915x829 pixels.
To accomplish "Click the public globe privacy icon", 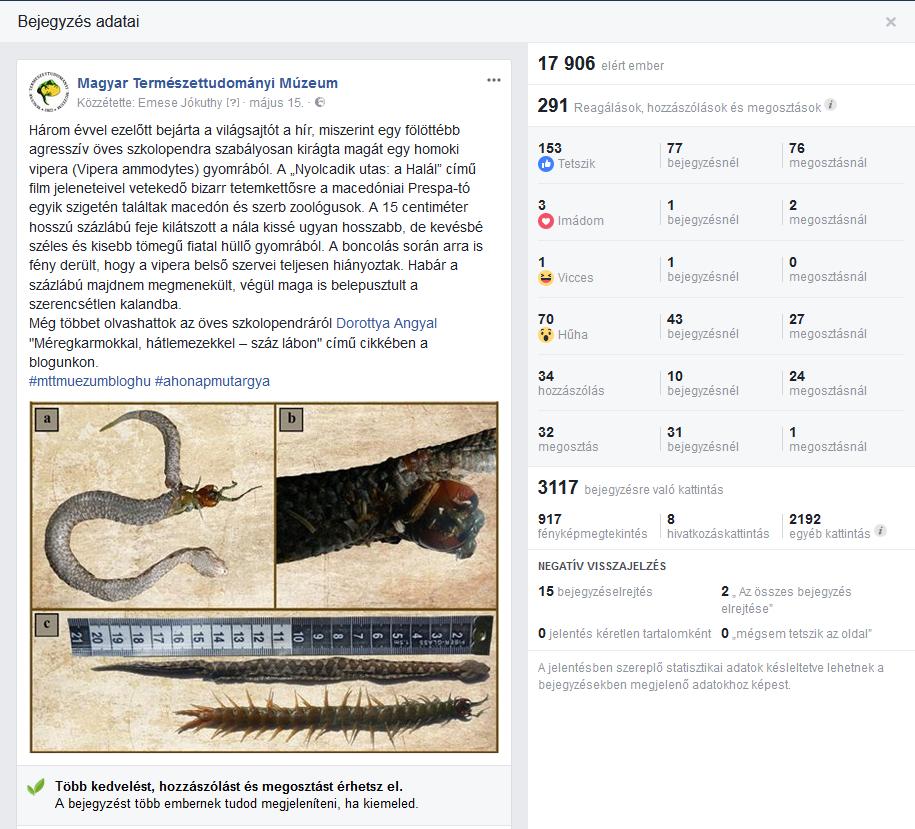I will [320, 102].
